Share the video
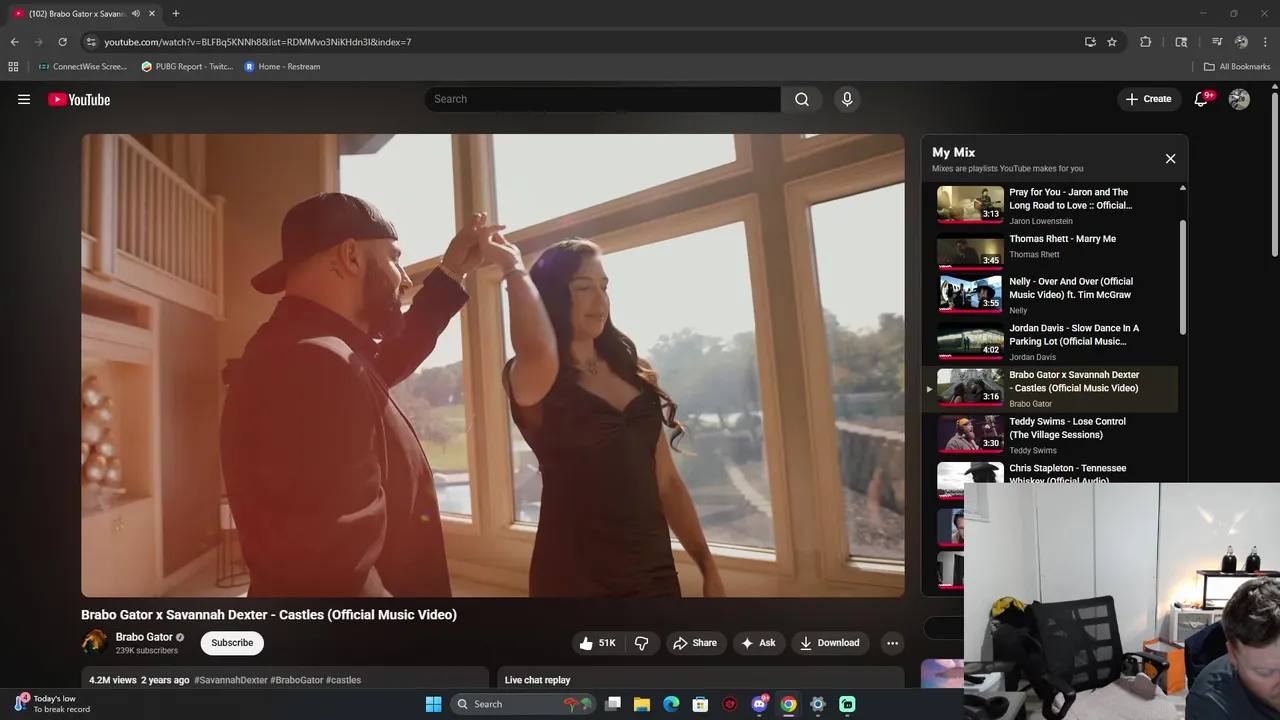 [x=694, y=643]
